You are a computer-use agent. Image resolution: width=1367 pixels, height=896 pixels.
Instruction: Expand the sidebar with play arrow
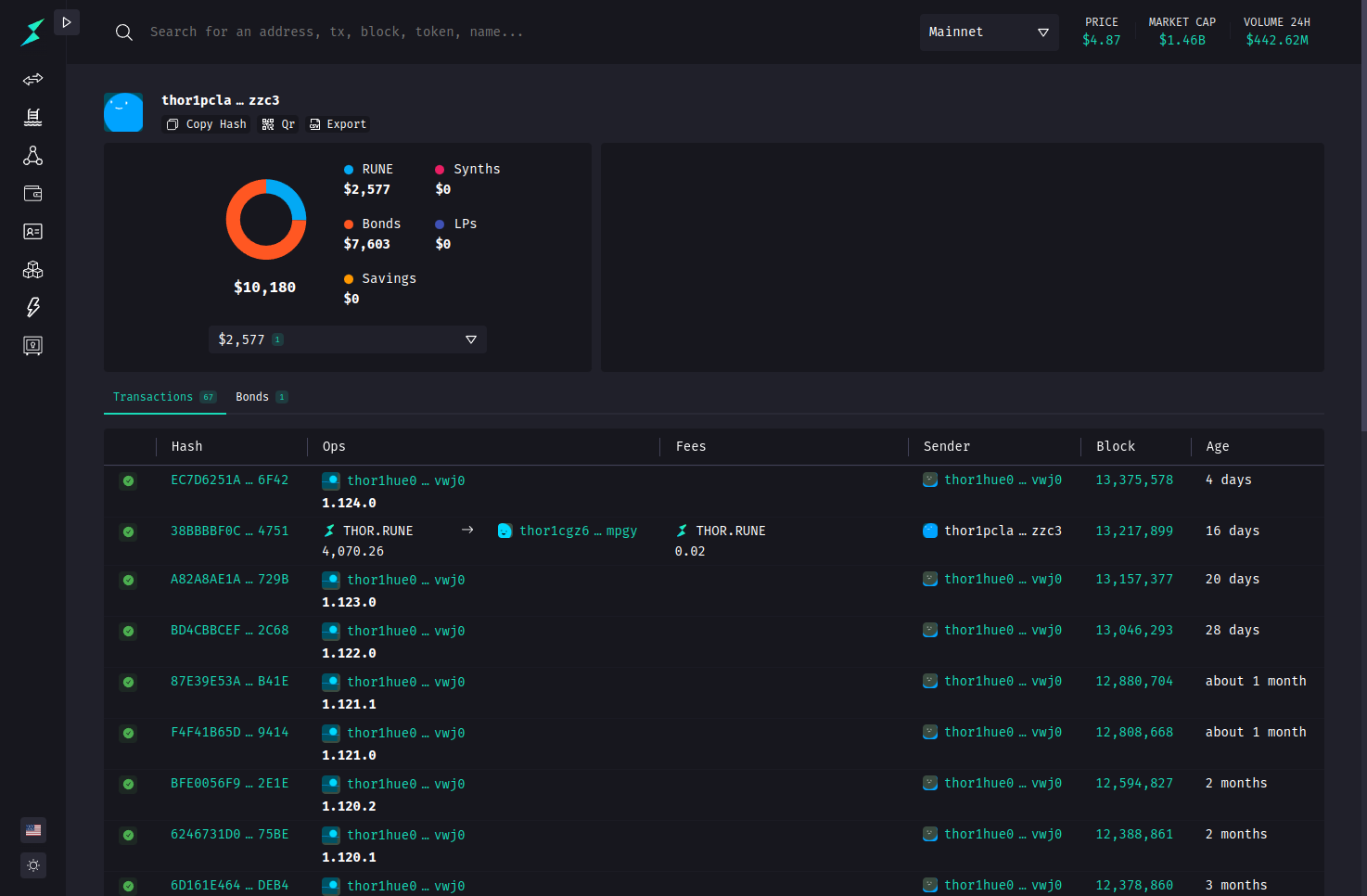67,22
